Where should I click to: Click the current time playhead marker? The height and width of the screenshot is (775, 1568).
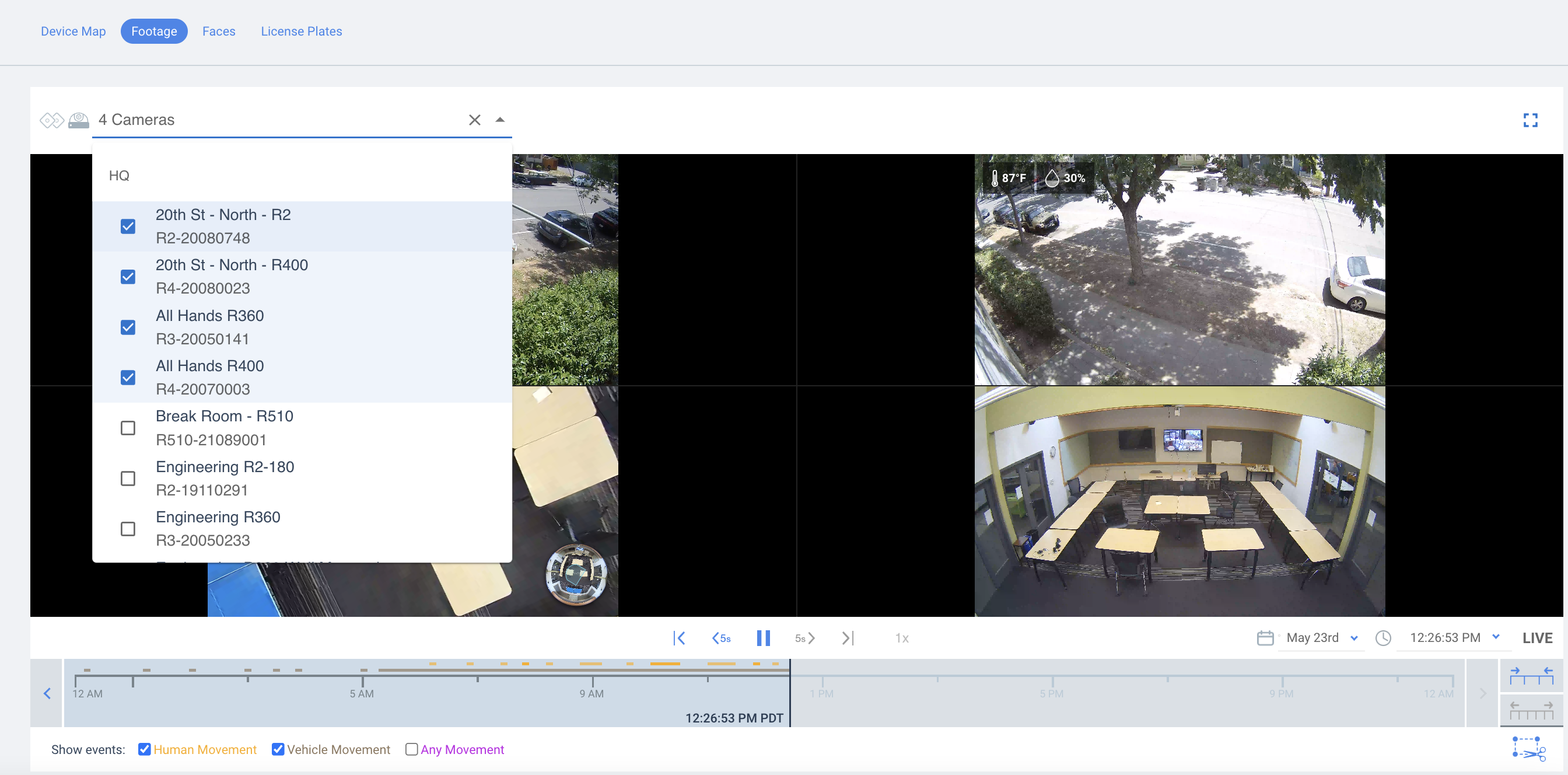(790, 693)
